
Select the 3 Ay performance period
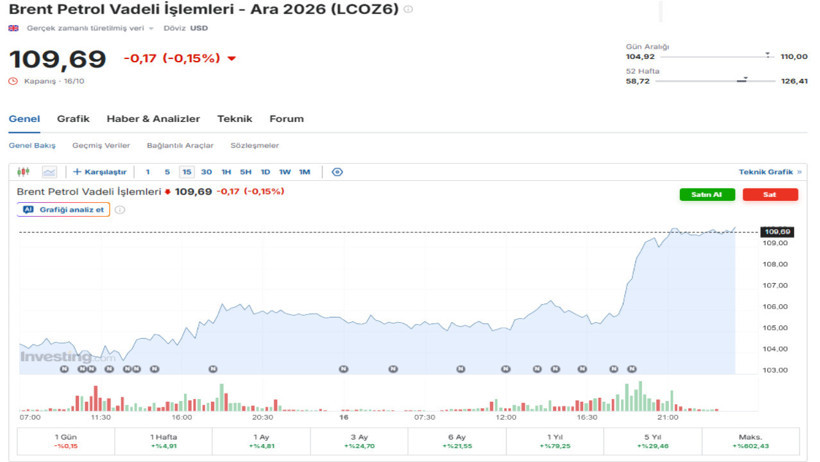tap(359, 441)
